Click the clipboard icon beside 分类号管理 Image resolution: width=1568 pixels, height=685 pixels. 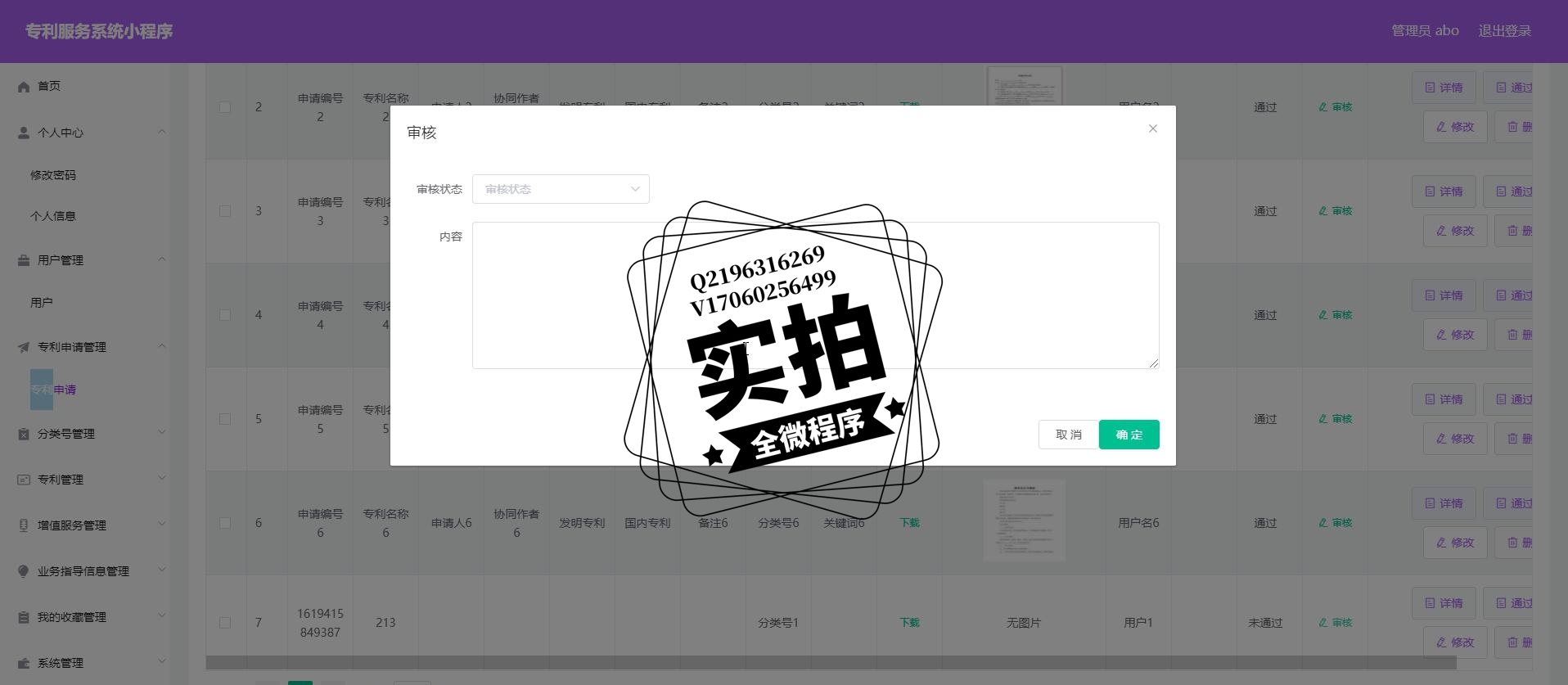coord(24,434)
